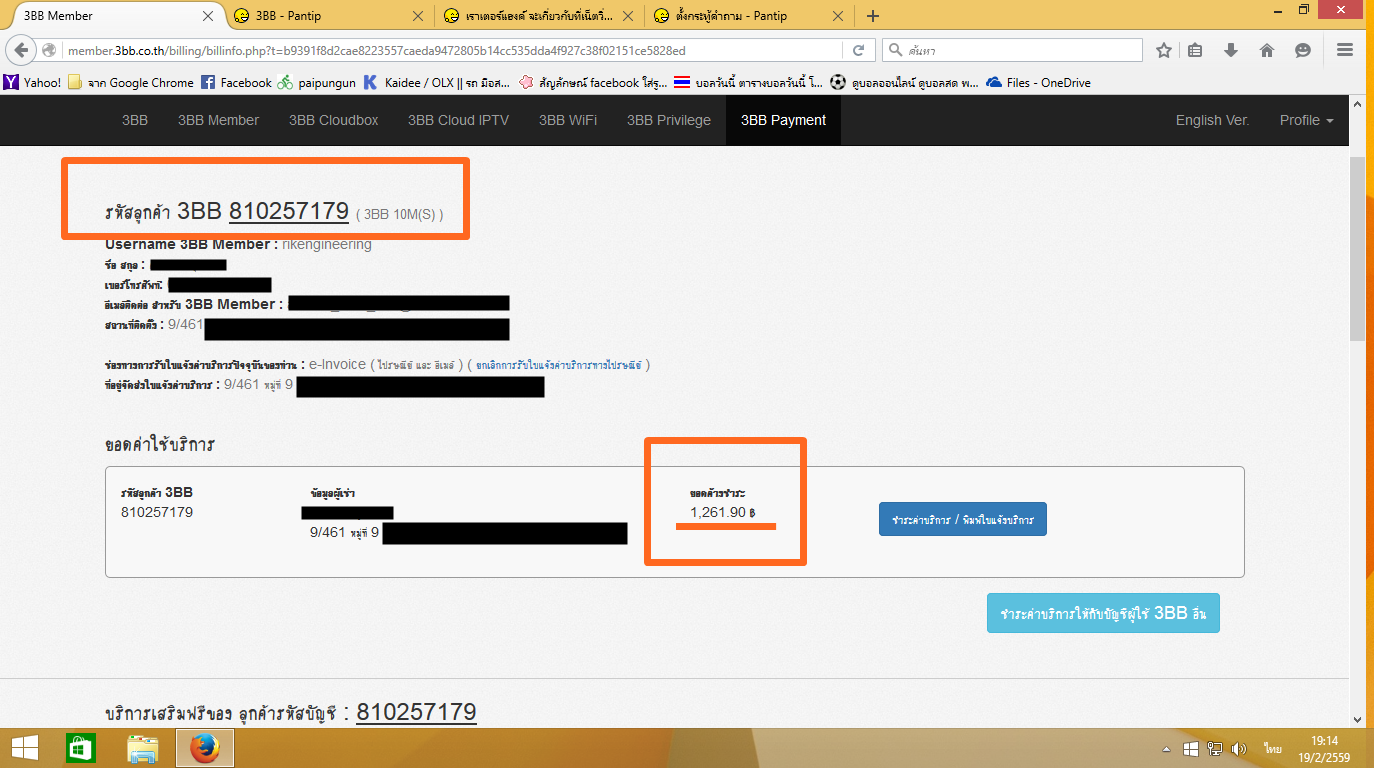Open File Explorer from the taskbar
The image size is (1374, 768).
(143, 747)
